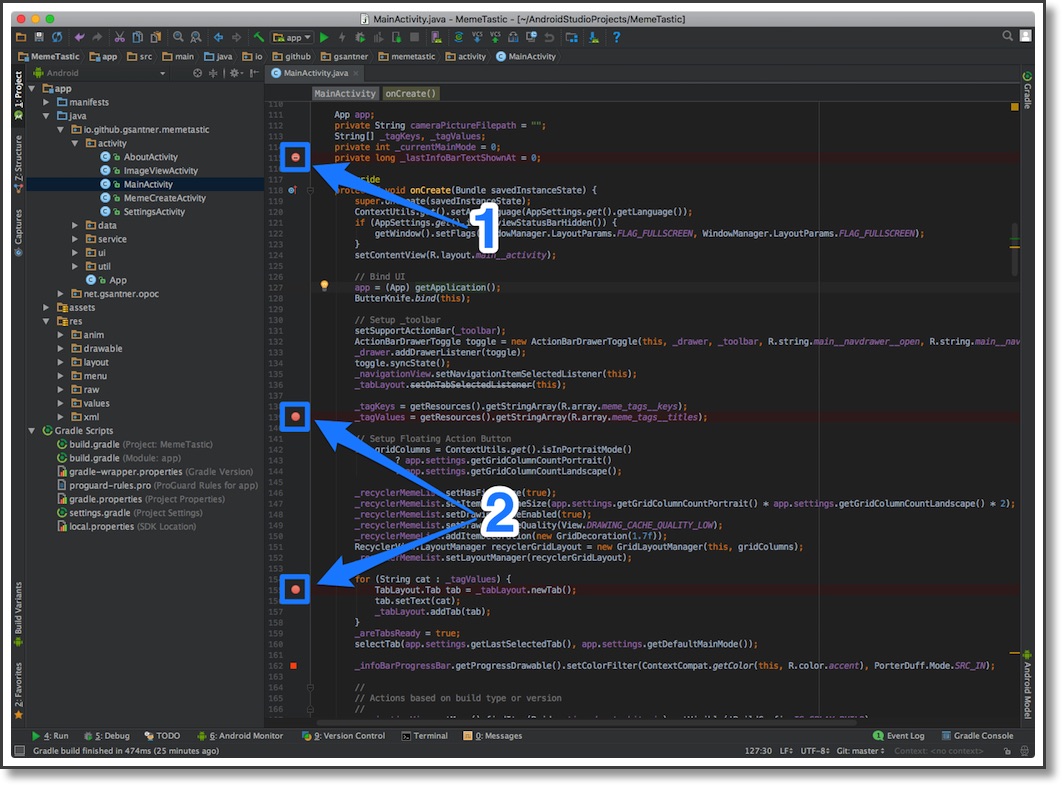Click the Save All floppy icon

pos(39,37)
